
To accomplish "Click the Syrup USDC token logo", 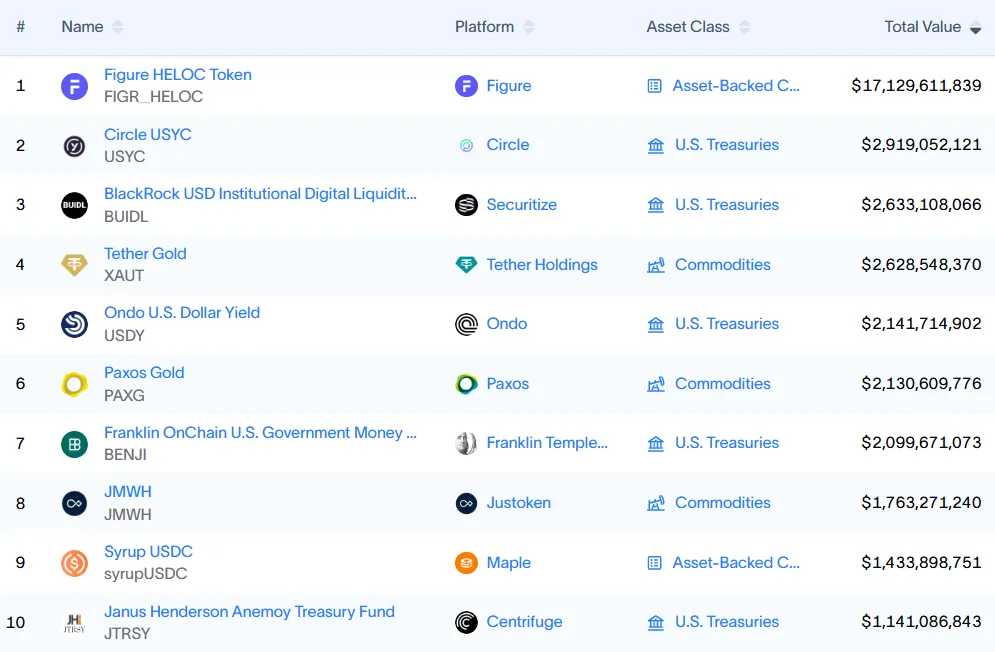I will pyautogui.click(x=74, y=563).
